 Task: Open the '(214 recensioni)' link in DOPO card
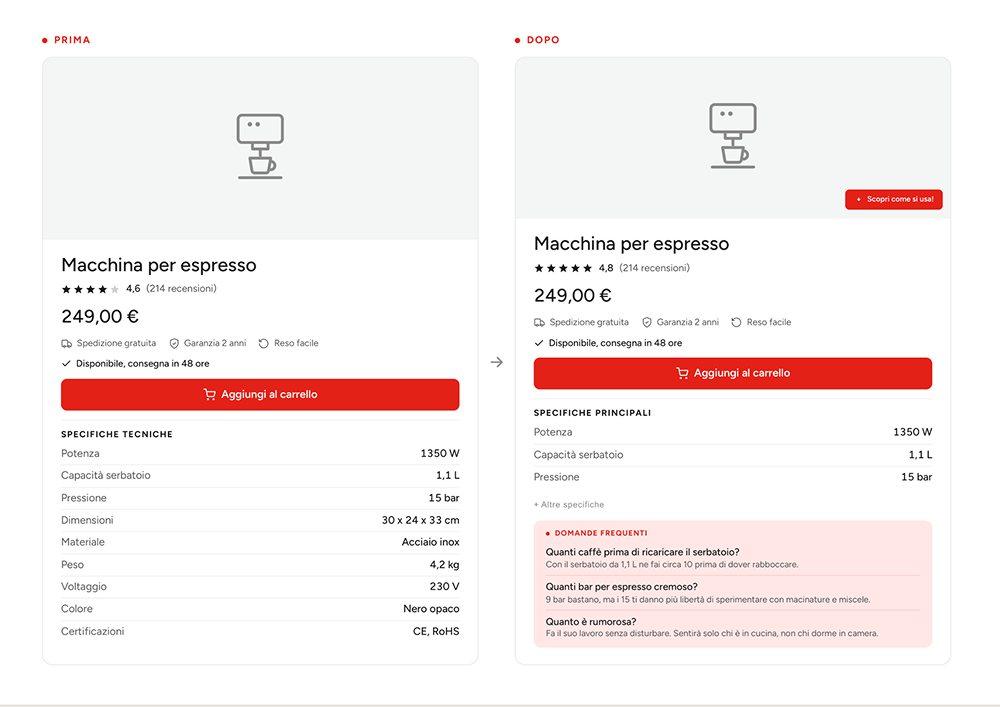click(654, 268)
